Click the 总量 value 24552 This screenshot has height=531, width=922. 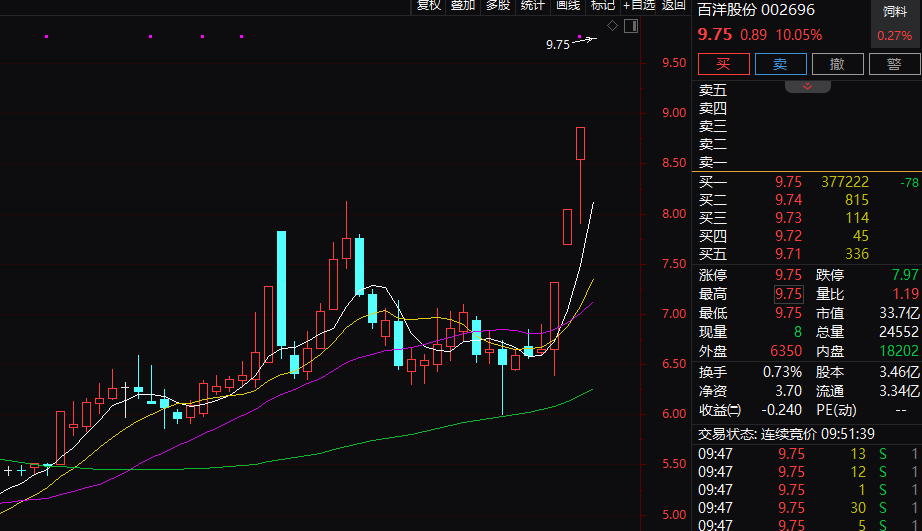click(x=898, y=332)
